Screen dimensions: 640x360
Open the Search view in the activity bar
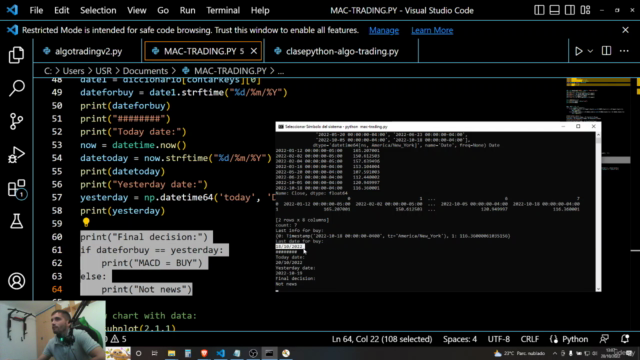coord(16,88)
